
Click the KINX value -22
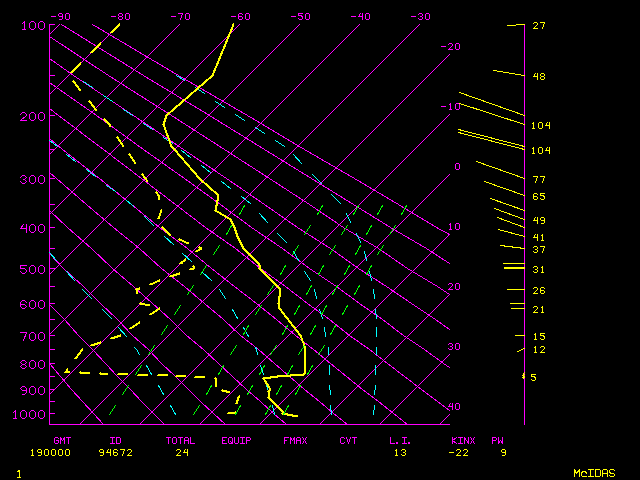459,452
